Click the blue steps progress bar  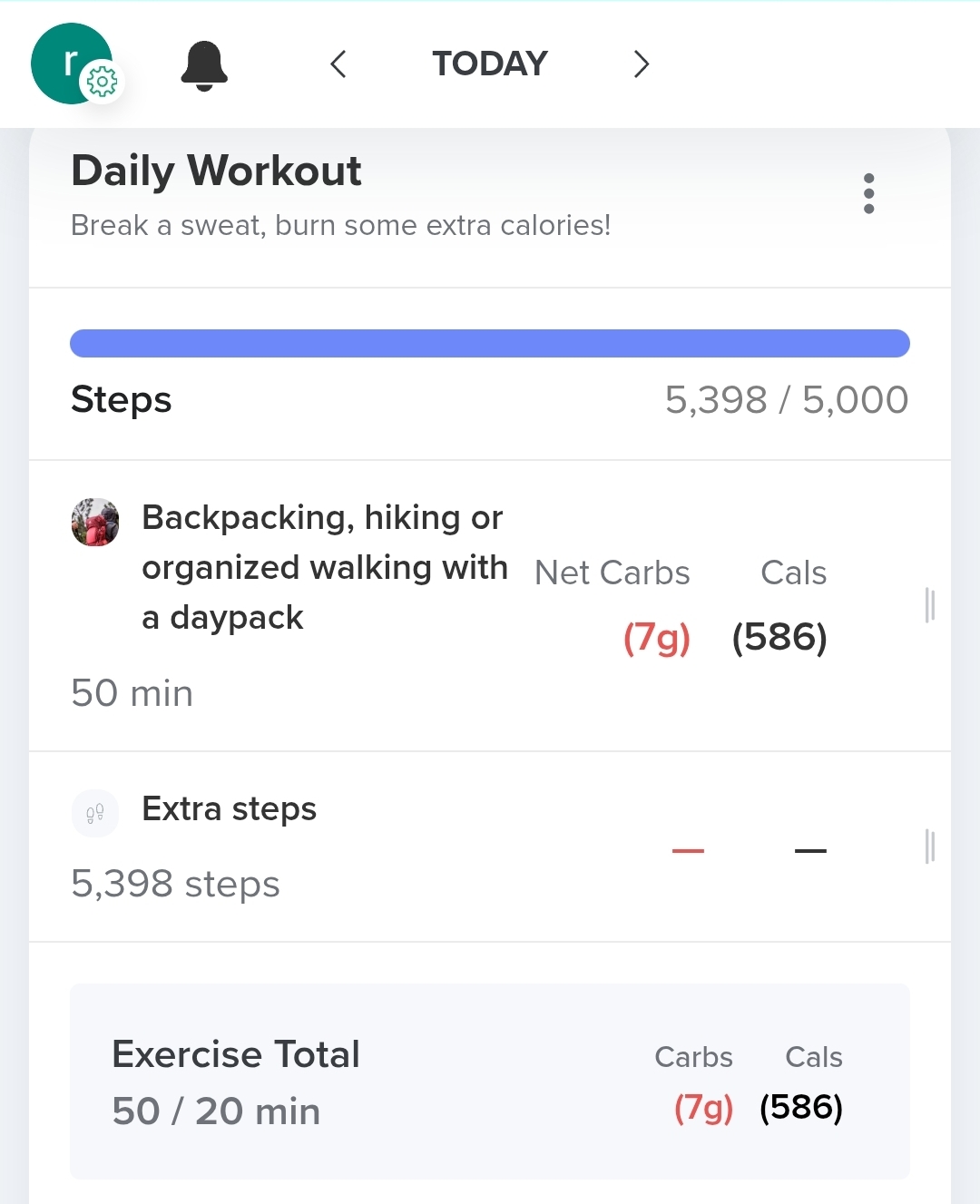pyautogui.click(x=490, y=344)
